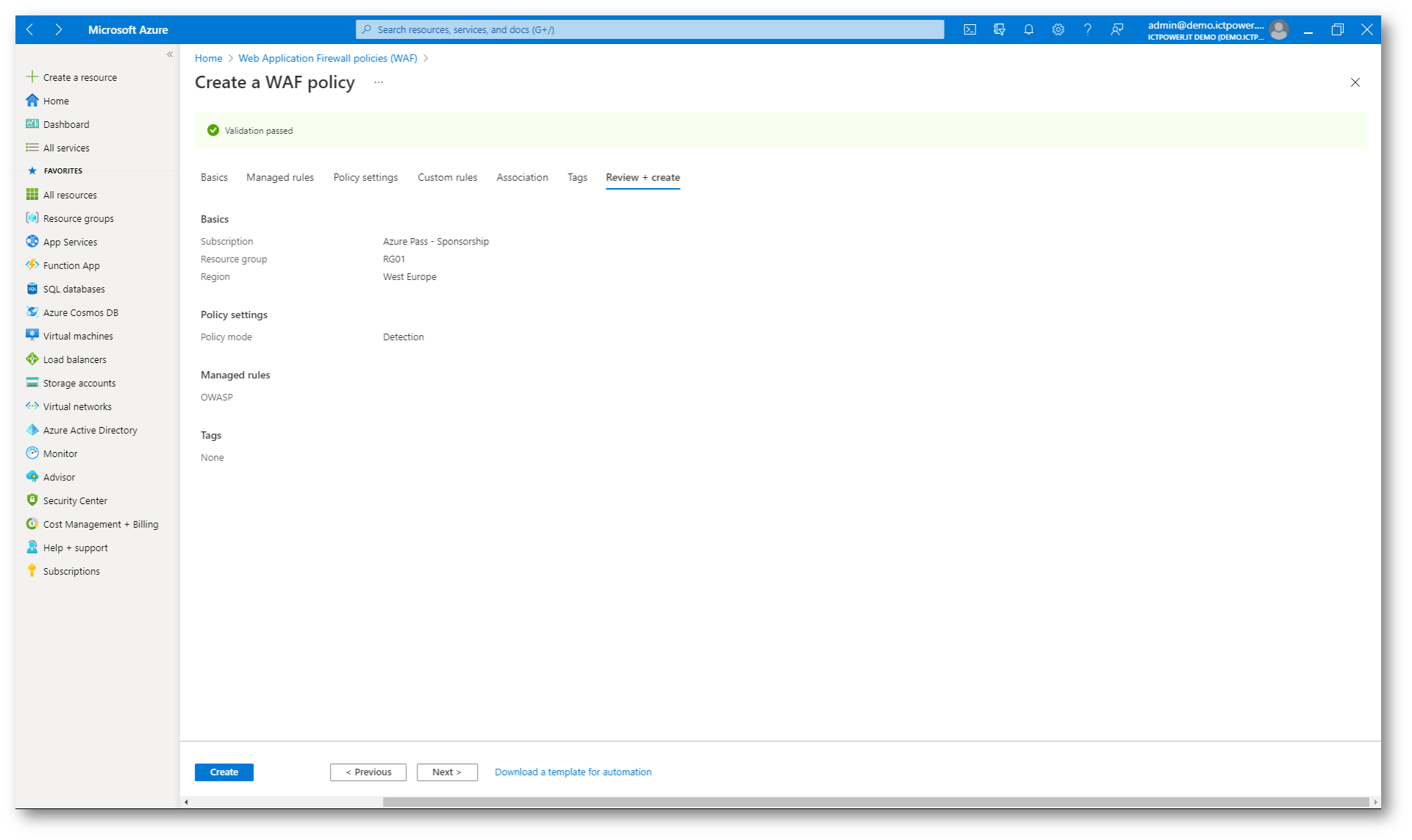
Task: Click the account avatar picture
Action: [1279, 29]
